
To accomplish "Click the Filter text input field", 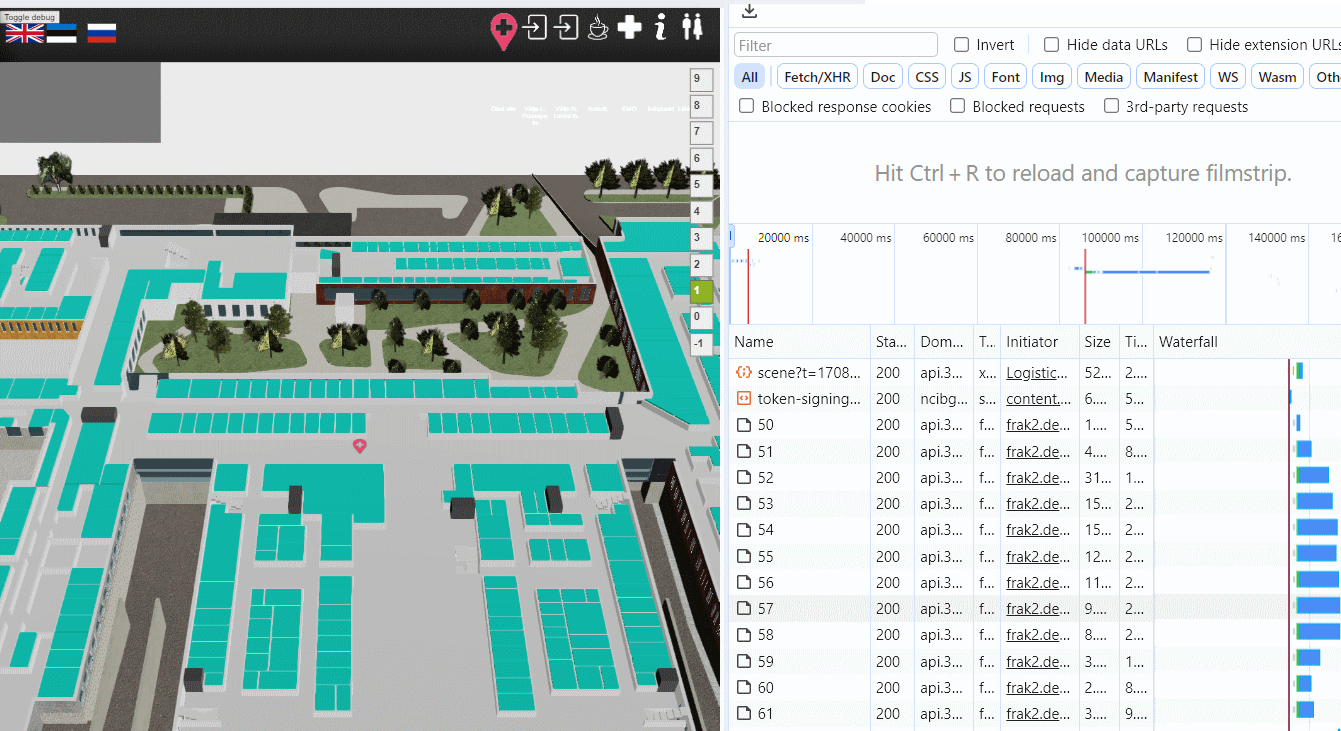I will click(836, 45).
